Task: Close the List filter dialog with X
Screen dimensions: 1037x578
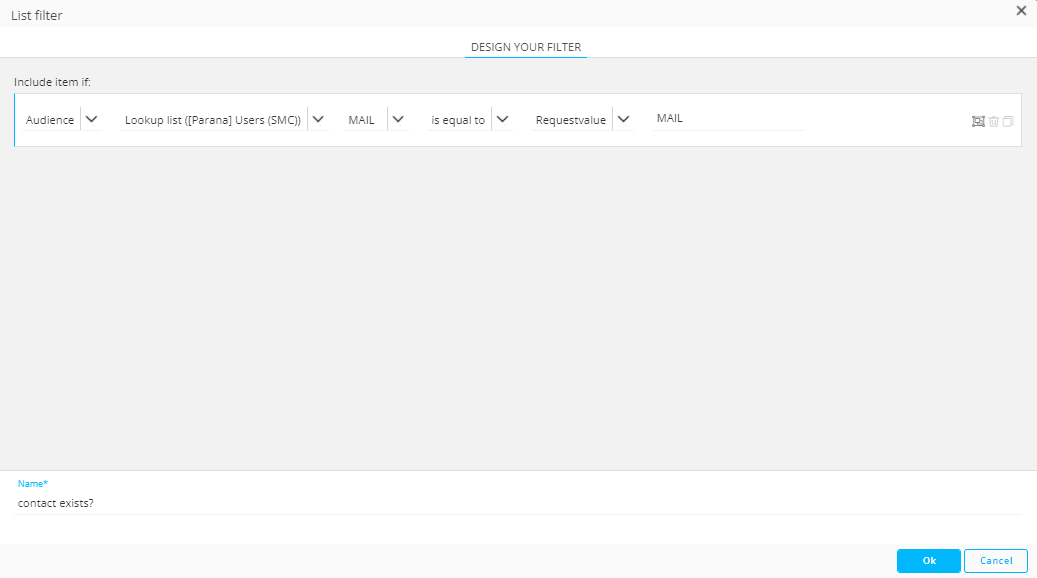Action: point(1021,11)
